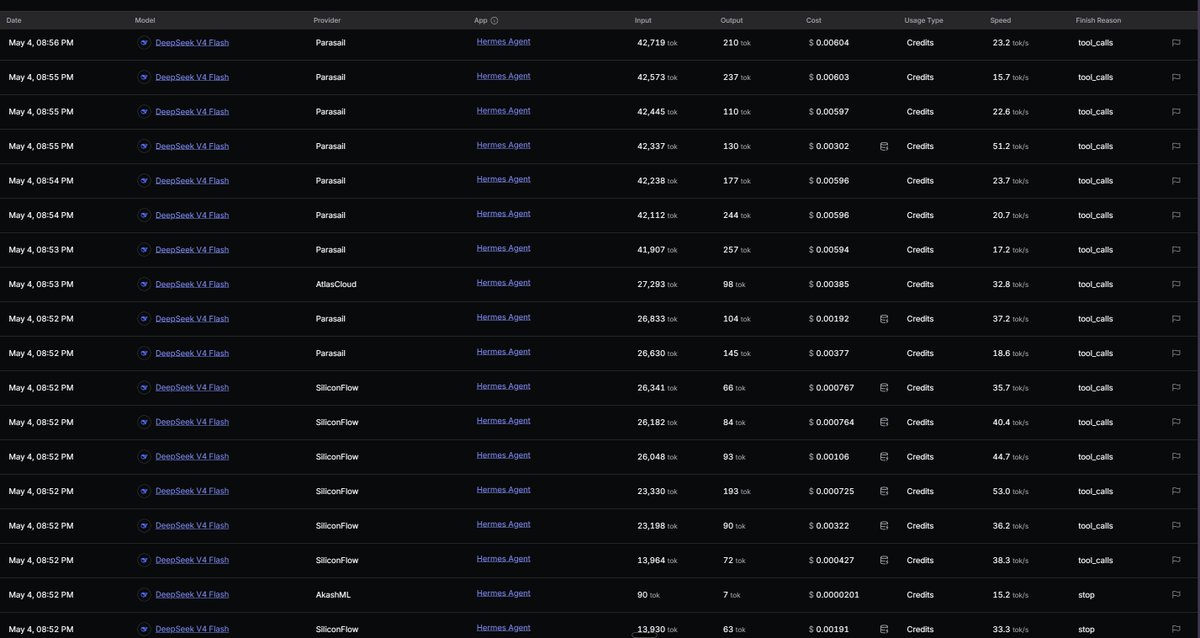Click the DeepSeek logo in the AkashML row
Screen dimensions: 1200x638
144,595
